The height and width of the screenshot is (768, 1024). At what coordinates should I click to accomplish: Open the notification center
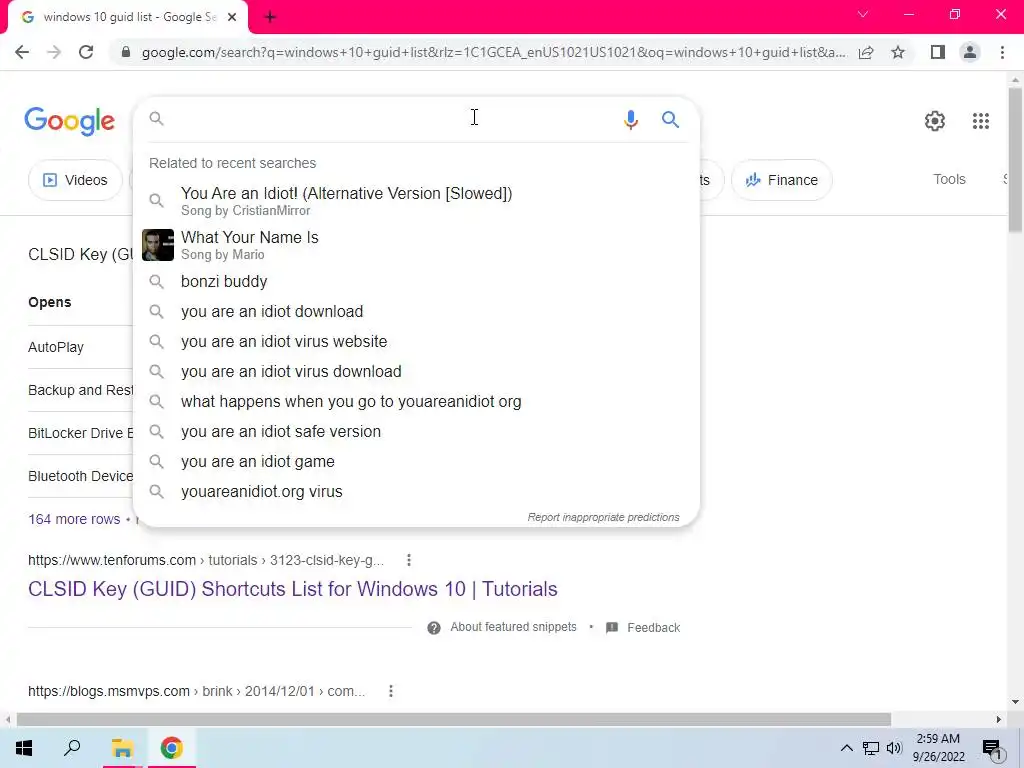pyautogui.click(x=991, y=749)
